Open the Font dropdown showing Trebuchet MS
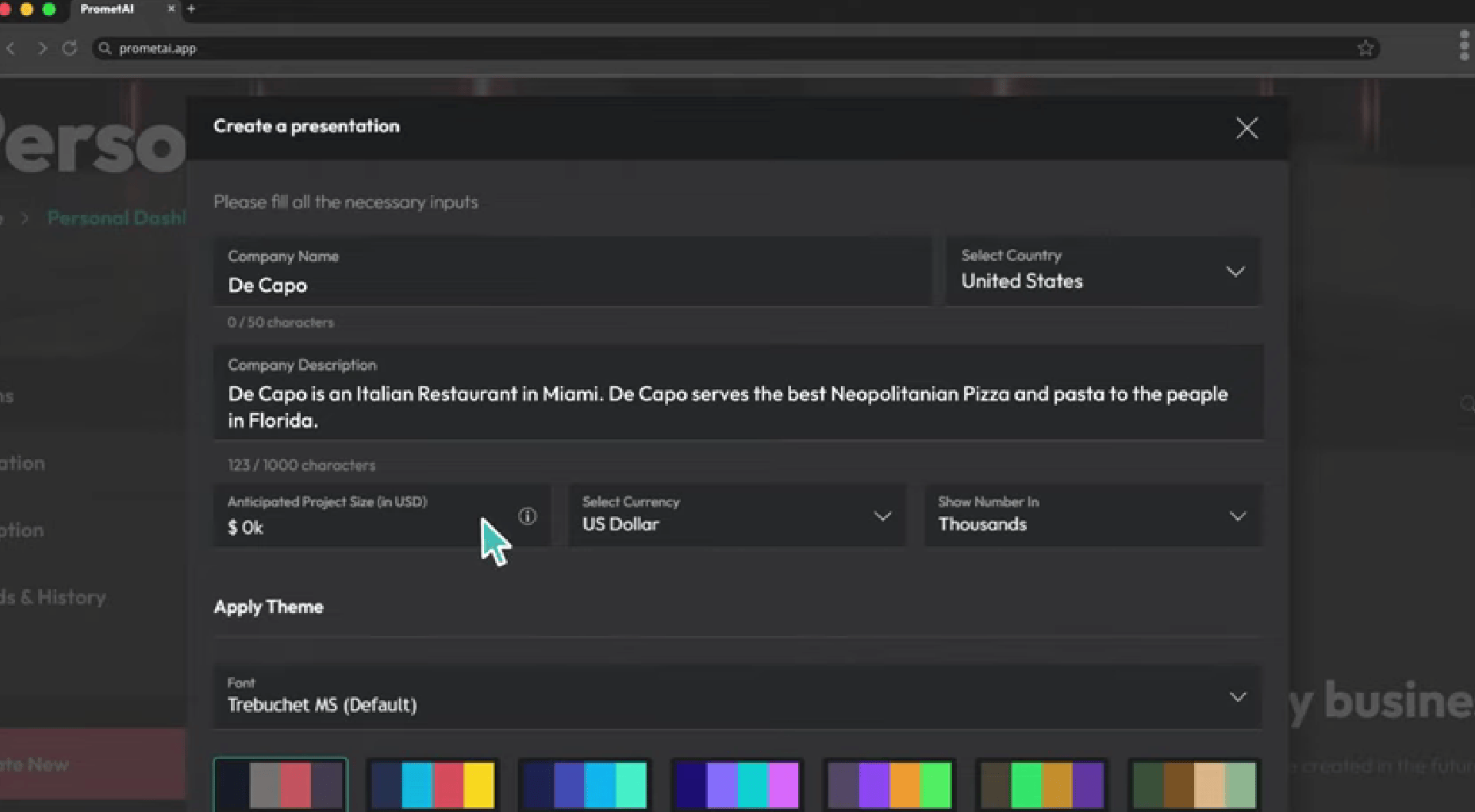 point(737,696)
